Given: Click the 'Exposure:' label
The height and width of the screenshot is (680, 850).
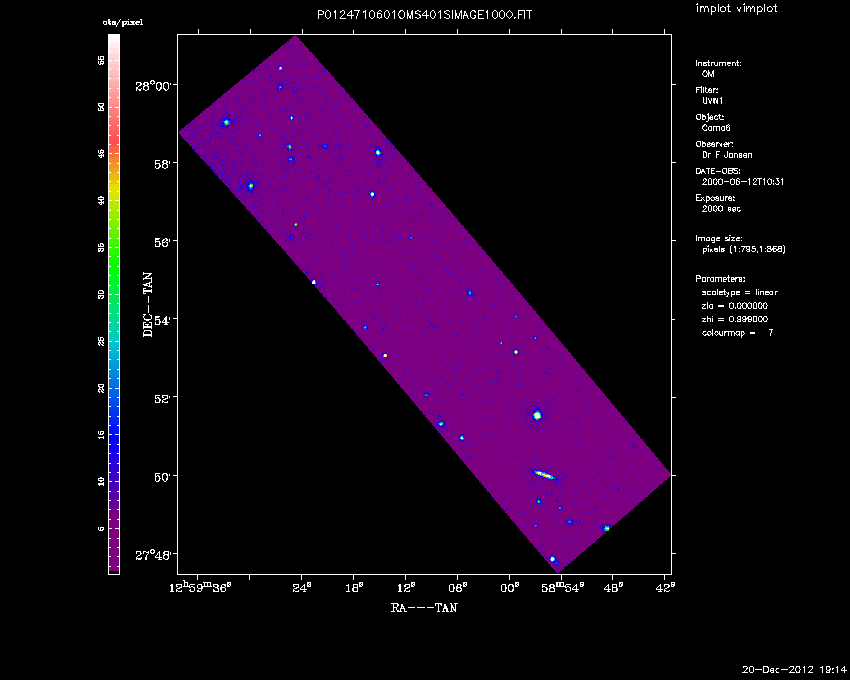Looking at the screenshot, I should coord(715,198).
